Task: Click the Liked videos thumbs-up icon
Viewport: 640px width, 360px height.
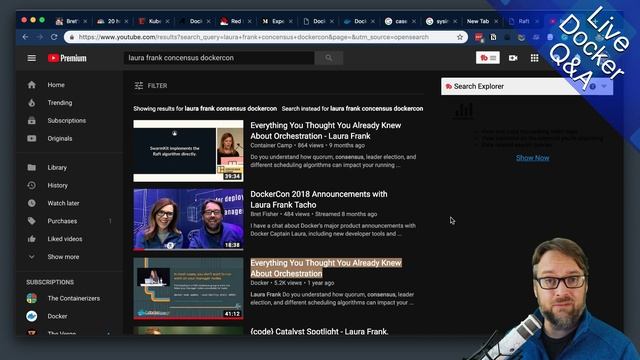Action: coord(31,239)
